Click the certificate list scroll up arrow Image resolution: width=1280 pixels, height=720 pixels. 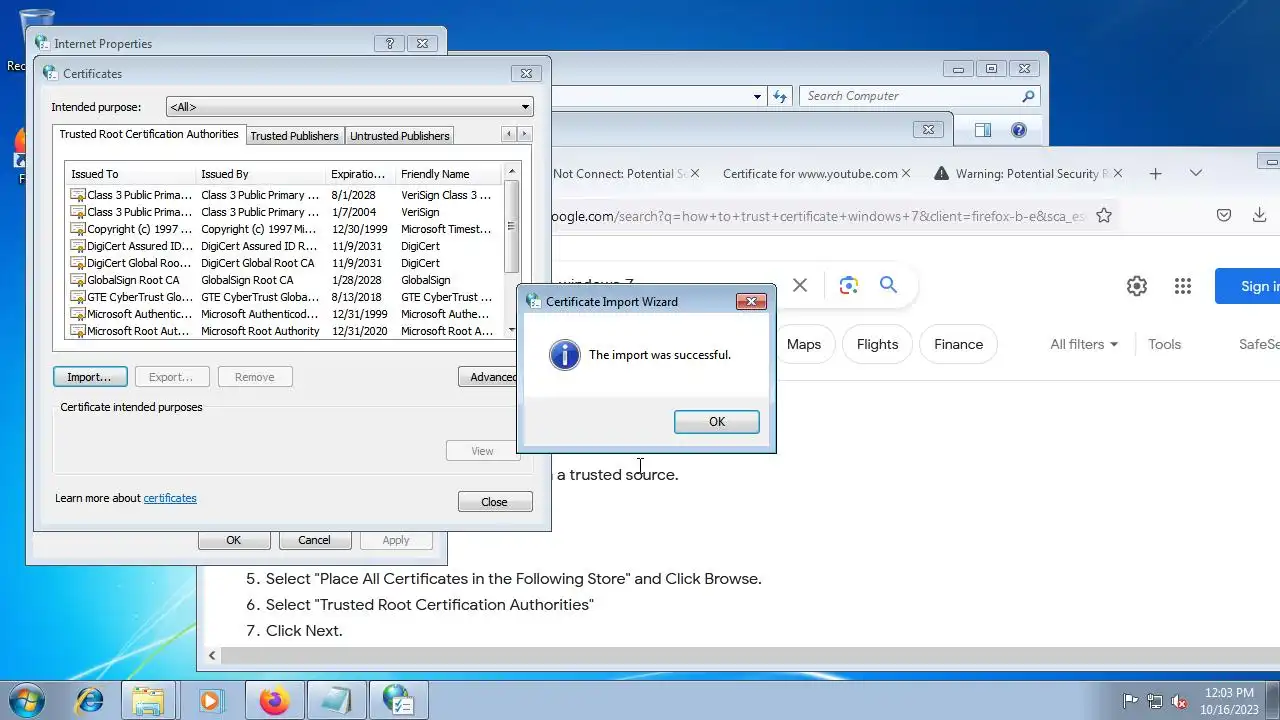tap(512, 172)
